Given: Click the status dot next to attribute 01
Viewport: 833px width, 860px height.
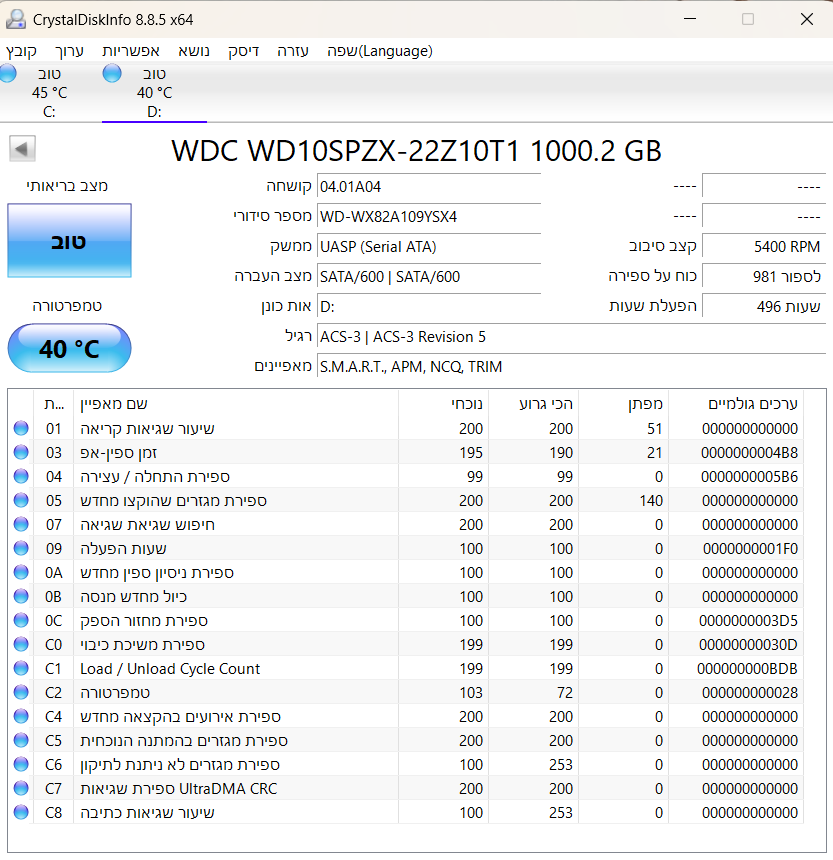Looking at the screenshot, I should 22,428.
